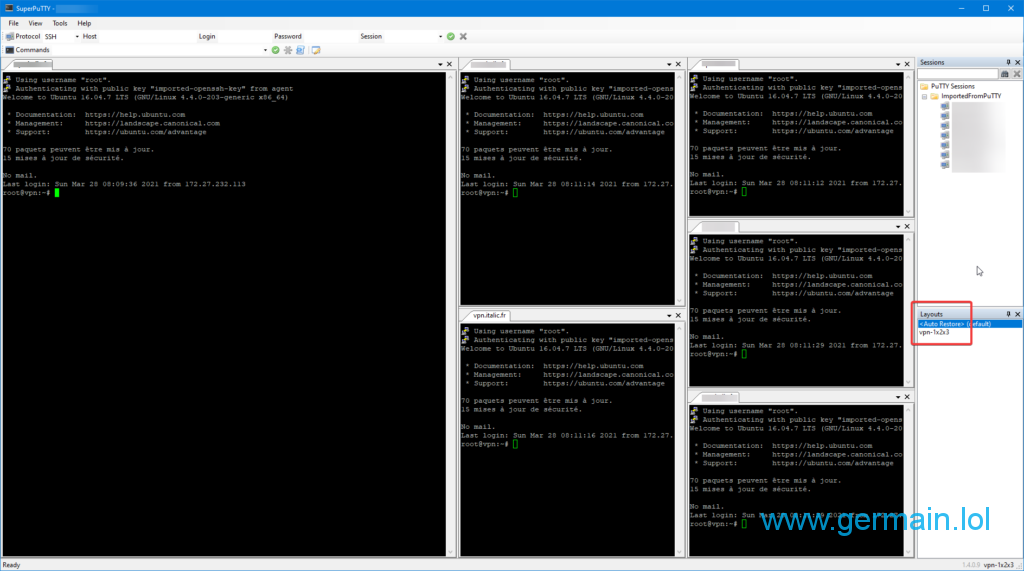Toggle auto-hide pin on Layouts panel
1024x571 pixels.
point(1007,314)
